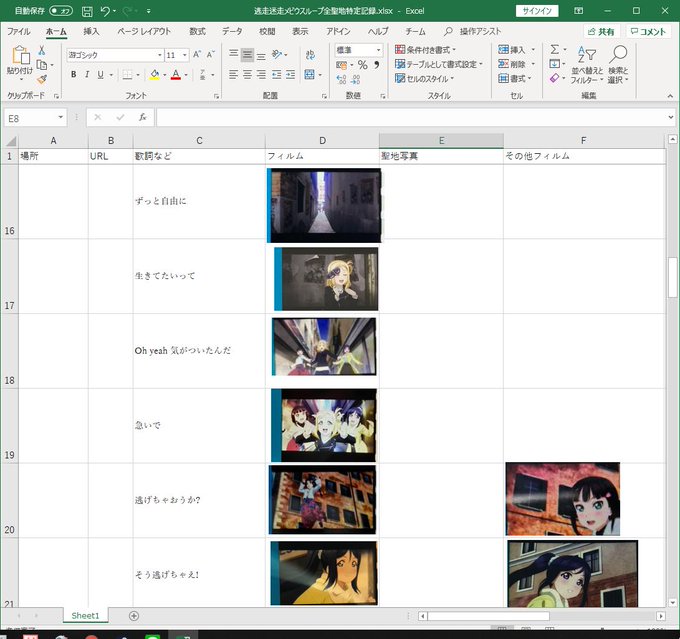This screenshot has width=680, height=639.
Task: Toggle align text left
Action: [x=233, y=75]
